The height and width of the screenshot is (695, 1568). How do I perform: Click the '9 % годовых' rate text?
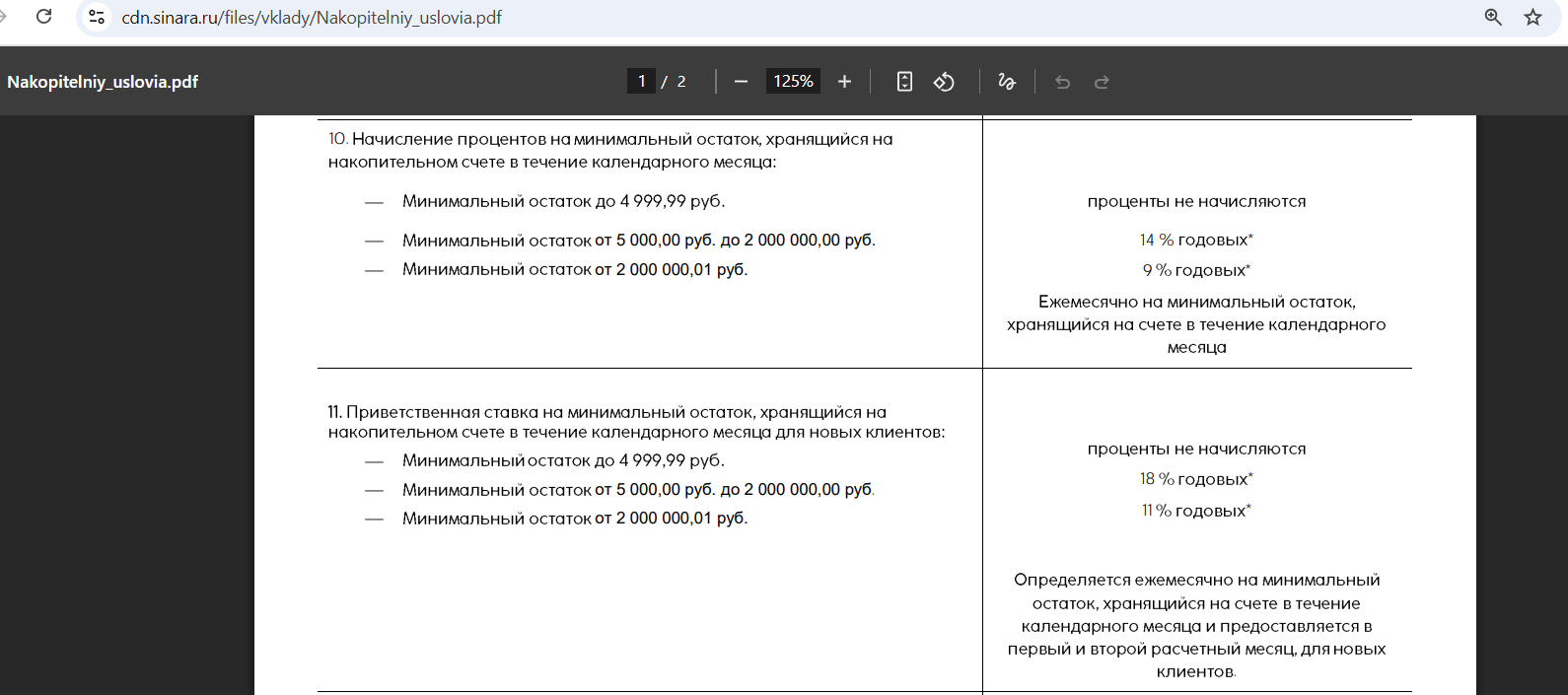coord(1196,270)
